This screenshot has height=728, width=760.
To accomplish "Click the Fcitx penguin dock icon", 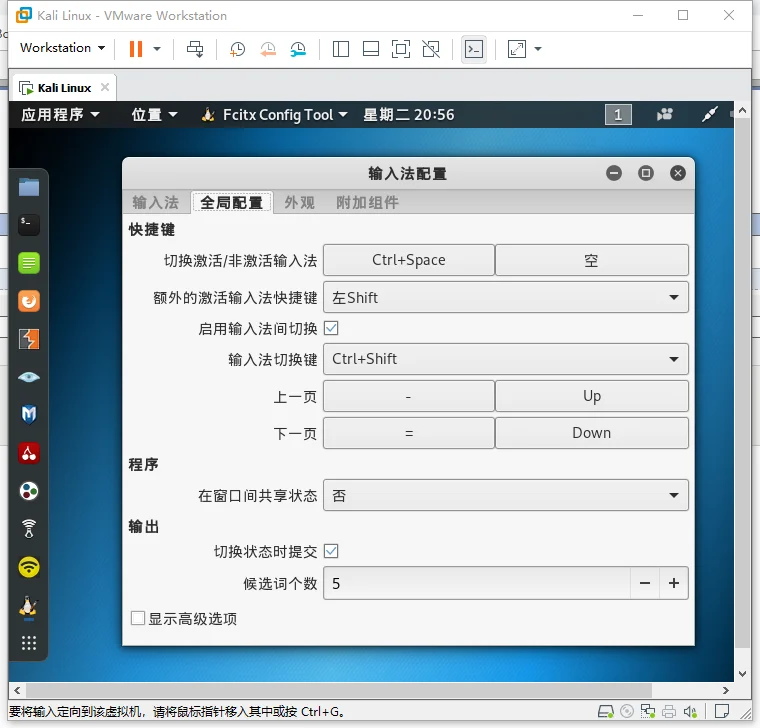I will [x=29, y=607].
